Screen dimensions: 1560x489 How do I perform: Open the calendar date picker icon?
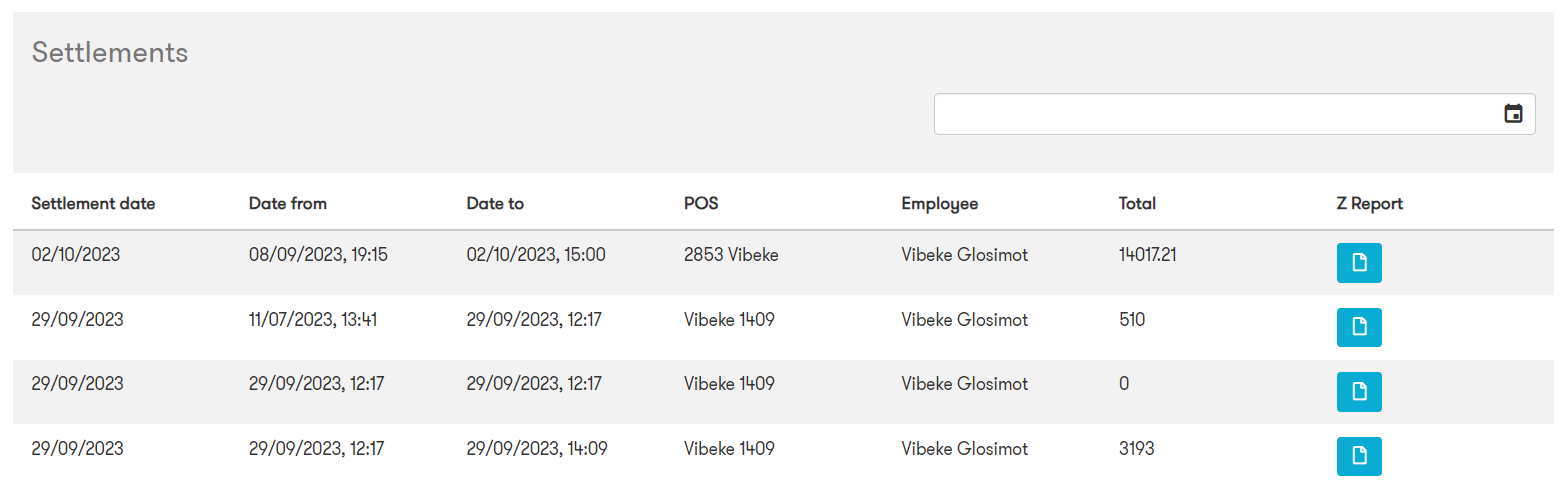[1513, 114]
